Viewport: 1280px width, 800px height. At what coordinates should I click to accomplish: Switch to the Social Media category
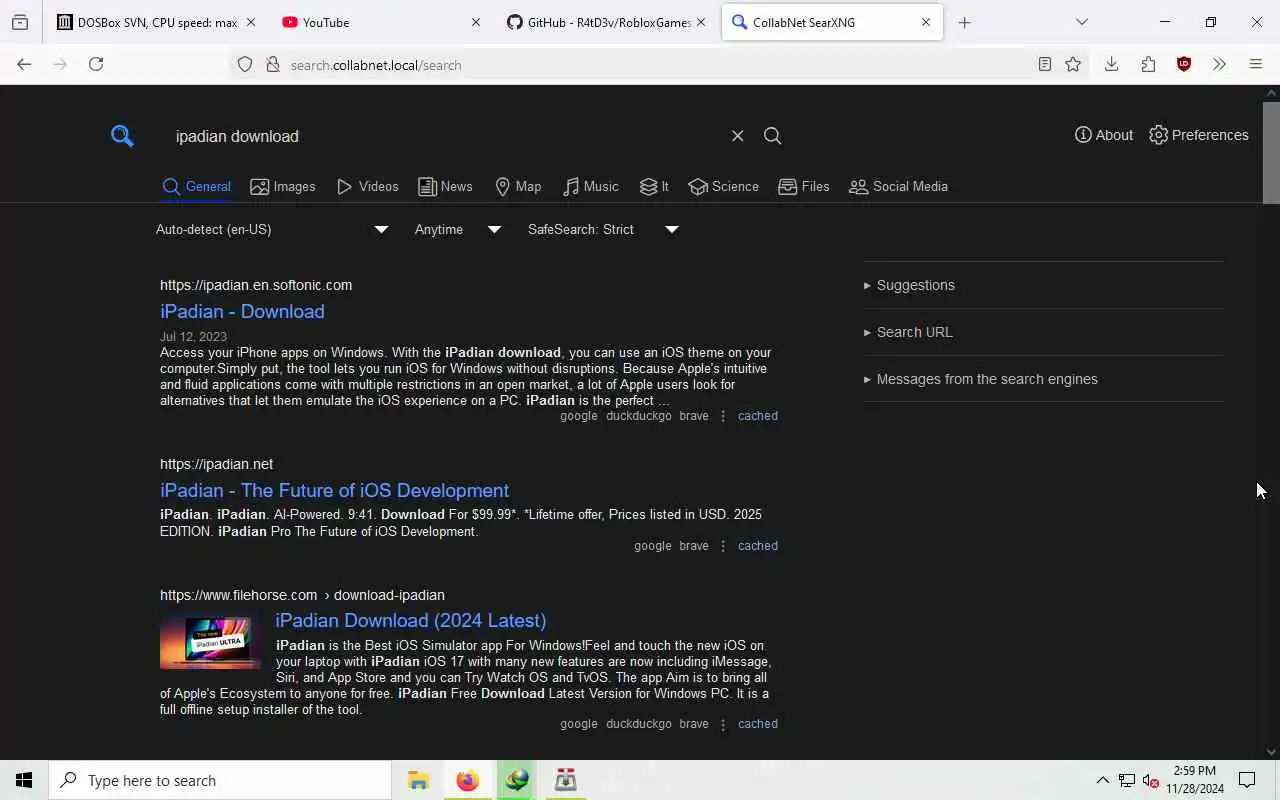point(898,186)
